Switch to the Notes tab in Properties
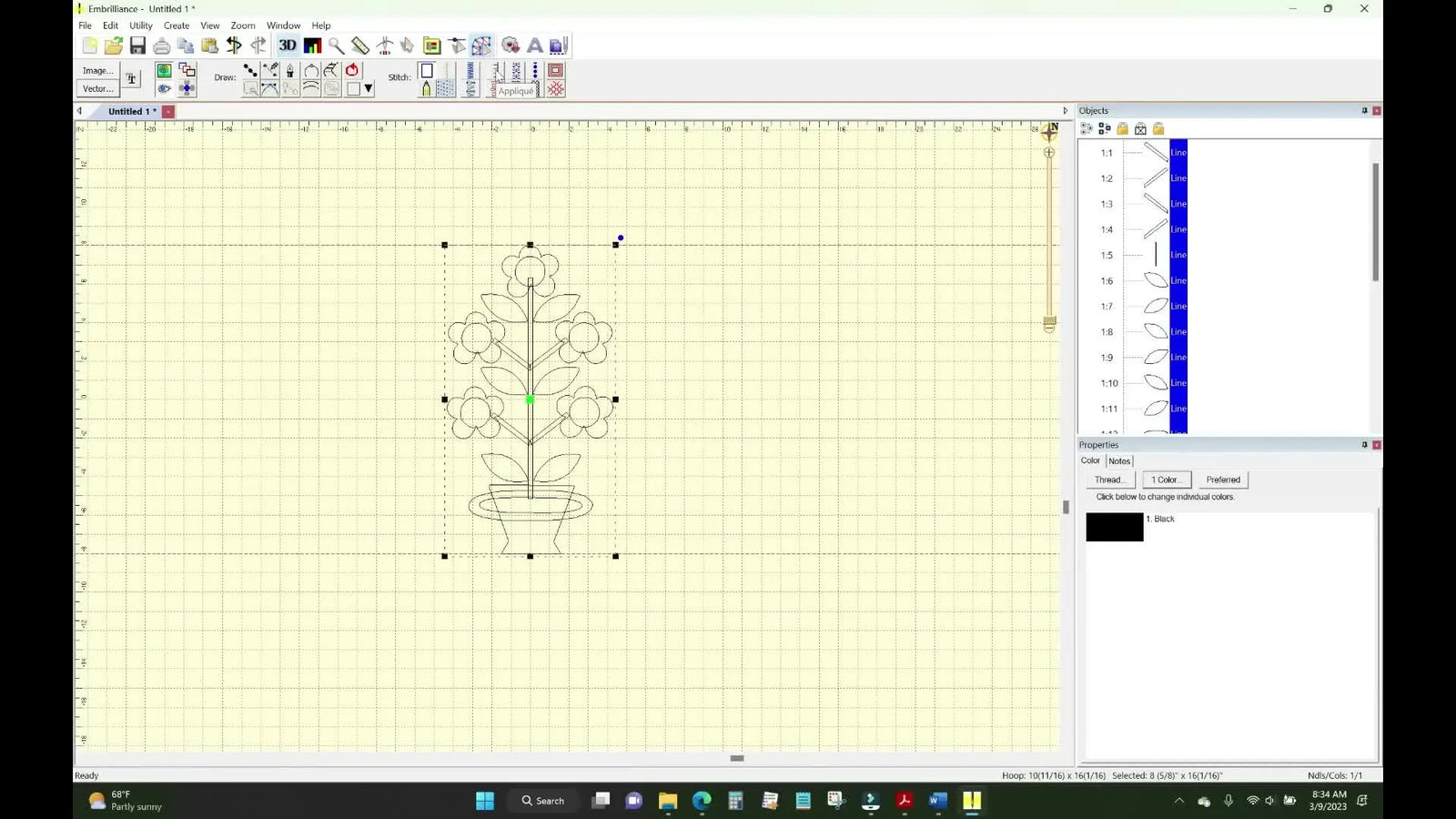Viewport: 1456px width, 819px height. click(x=1118, y=460)
